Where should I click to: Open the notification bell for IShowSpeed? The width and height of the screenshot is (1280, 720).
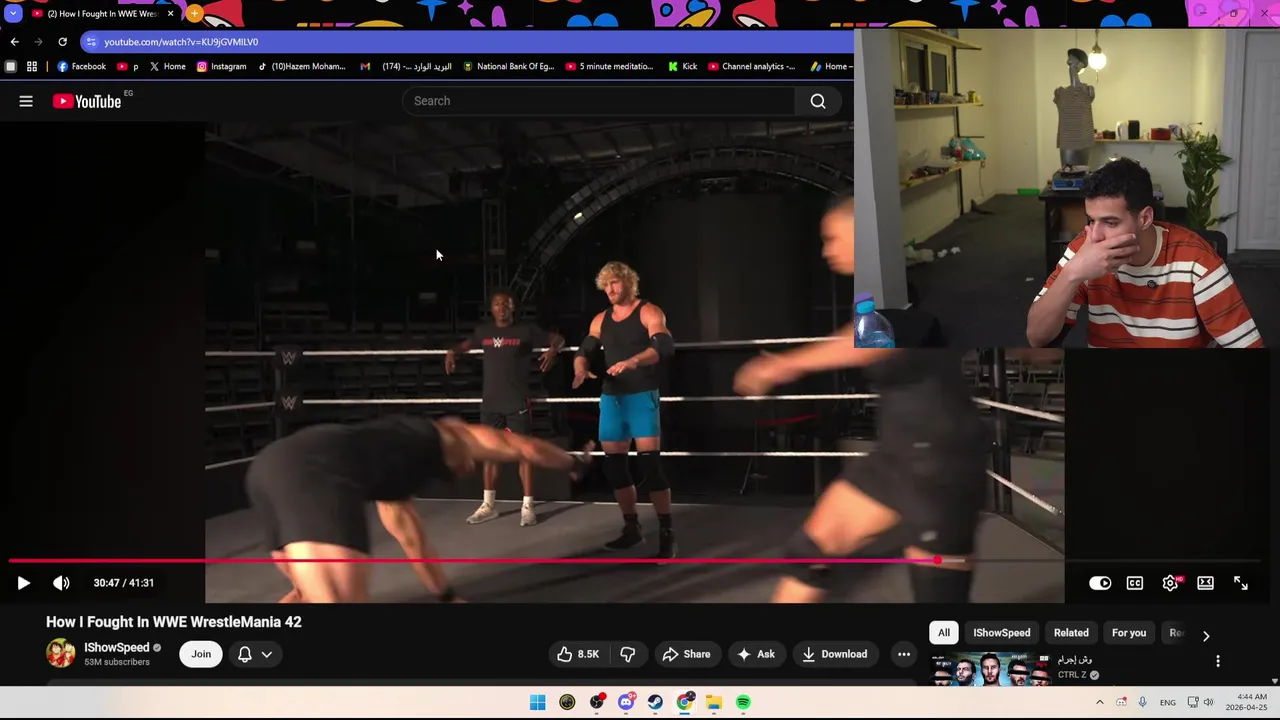coord(245,654)
